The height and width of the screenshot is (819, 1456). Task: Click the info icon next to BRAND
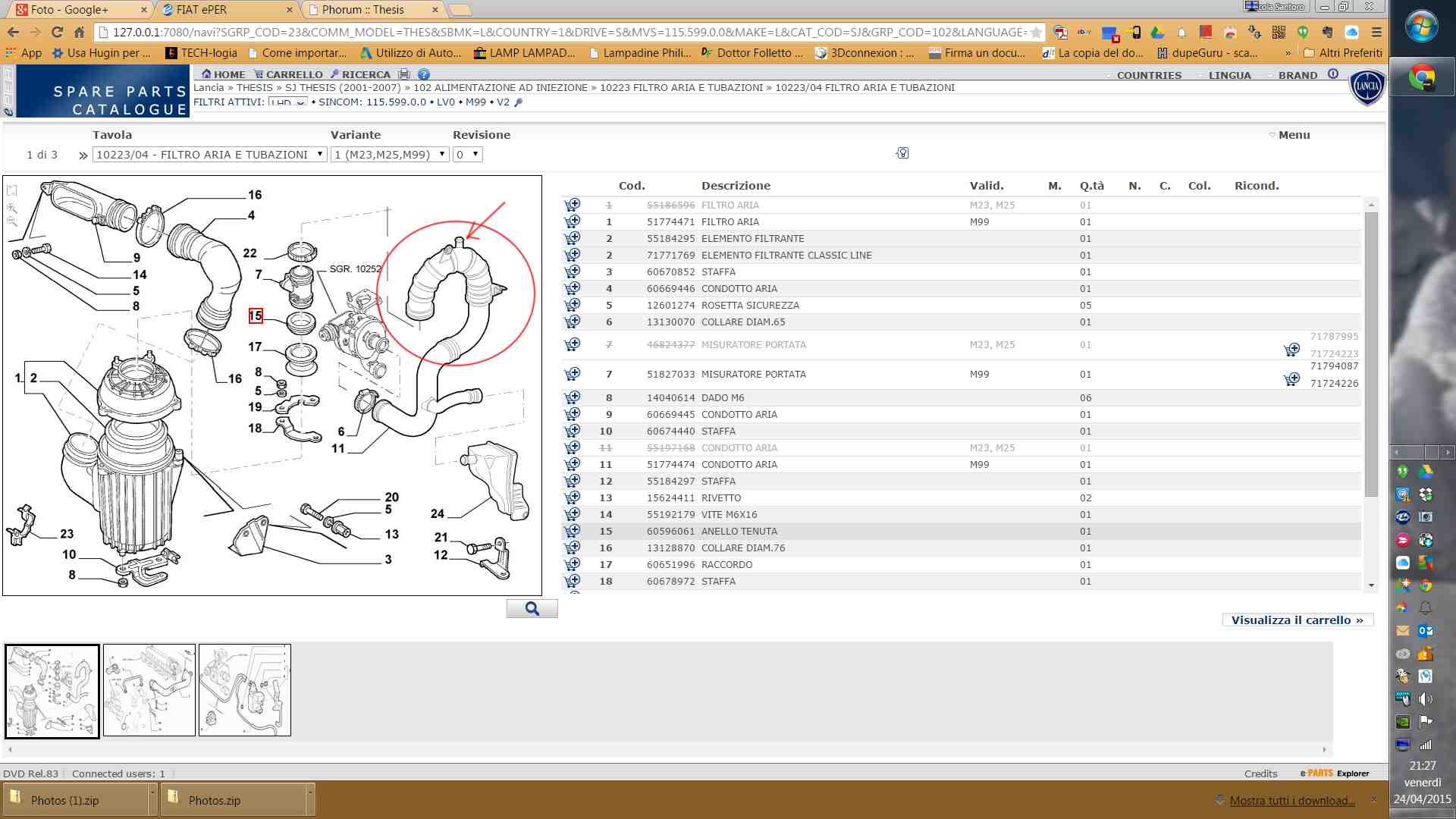[x=1333, y=74]
